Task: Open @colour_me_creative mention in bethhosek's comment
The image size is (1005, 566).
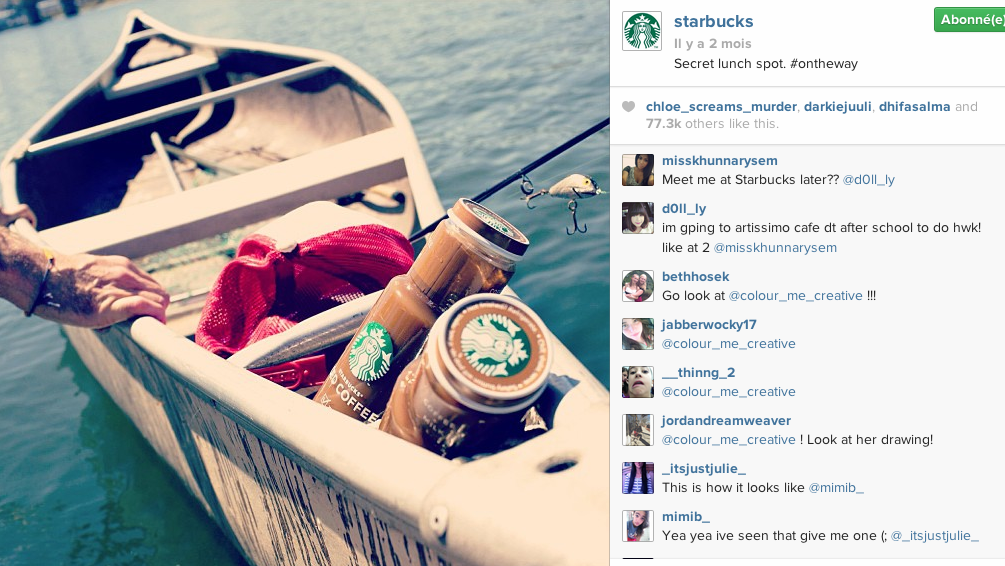Action: [795, 296]
